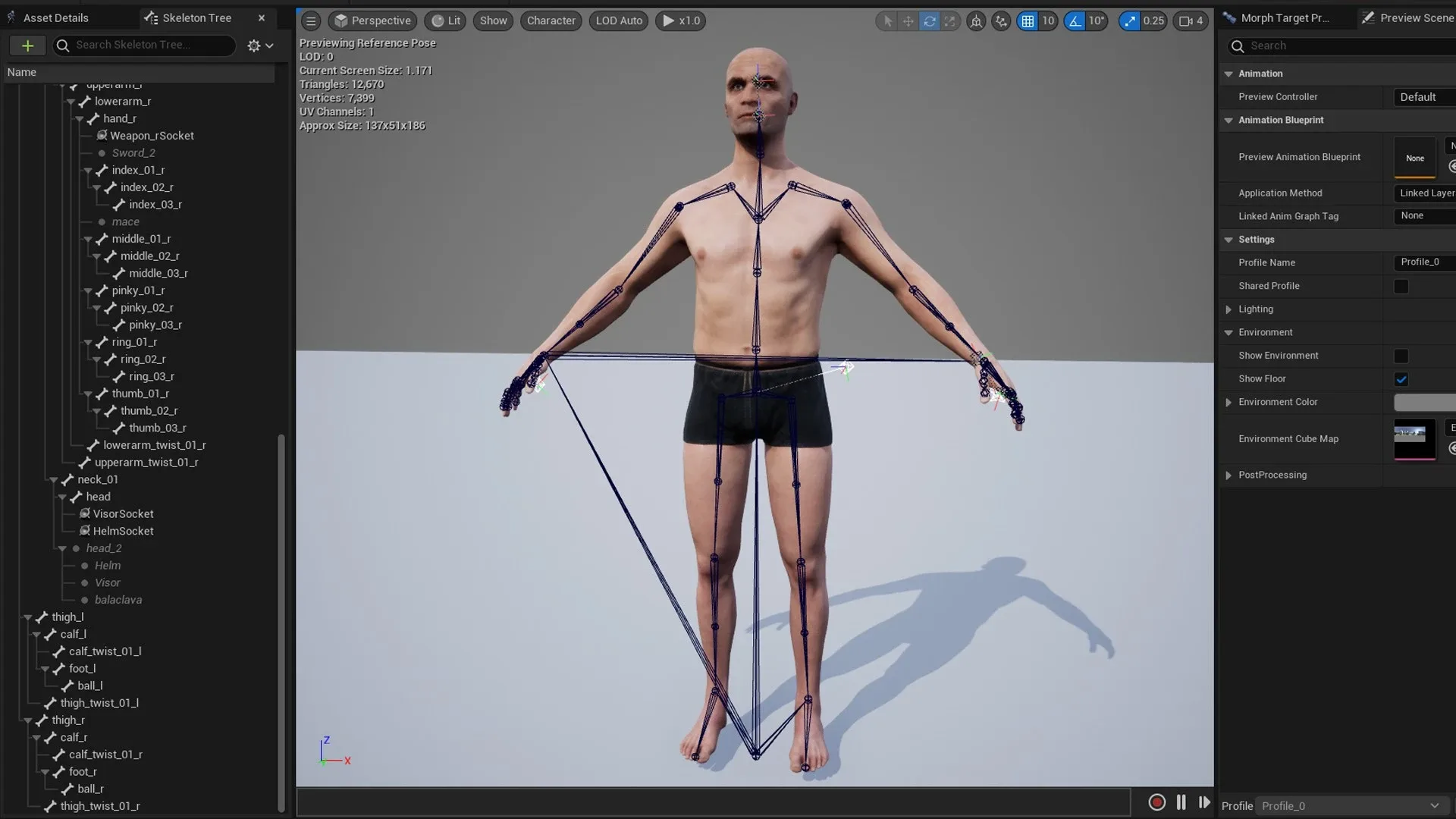
Task: Toggle rotation angle snapping icon
Action: pyautogui.click(x=1075, y=21)
